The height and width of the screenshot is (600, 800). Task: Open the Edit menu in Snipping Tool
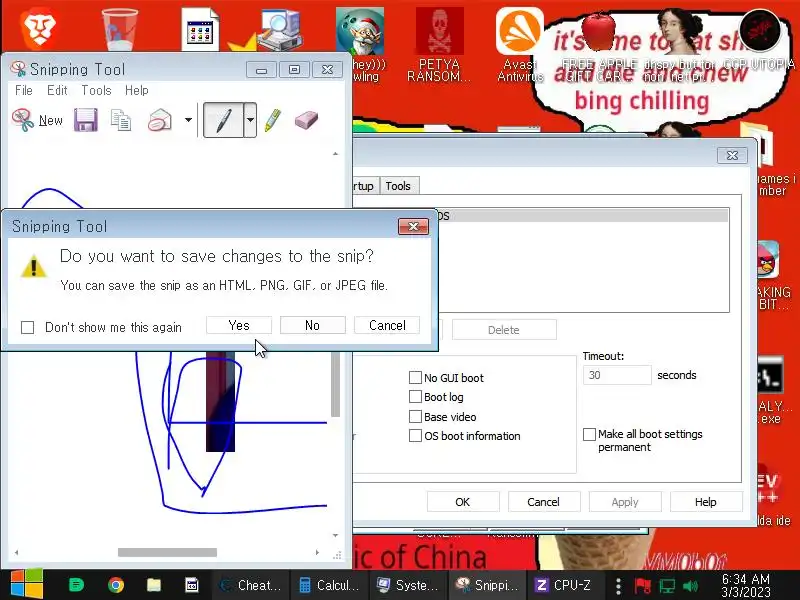(57, 90)
